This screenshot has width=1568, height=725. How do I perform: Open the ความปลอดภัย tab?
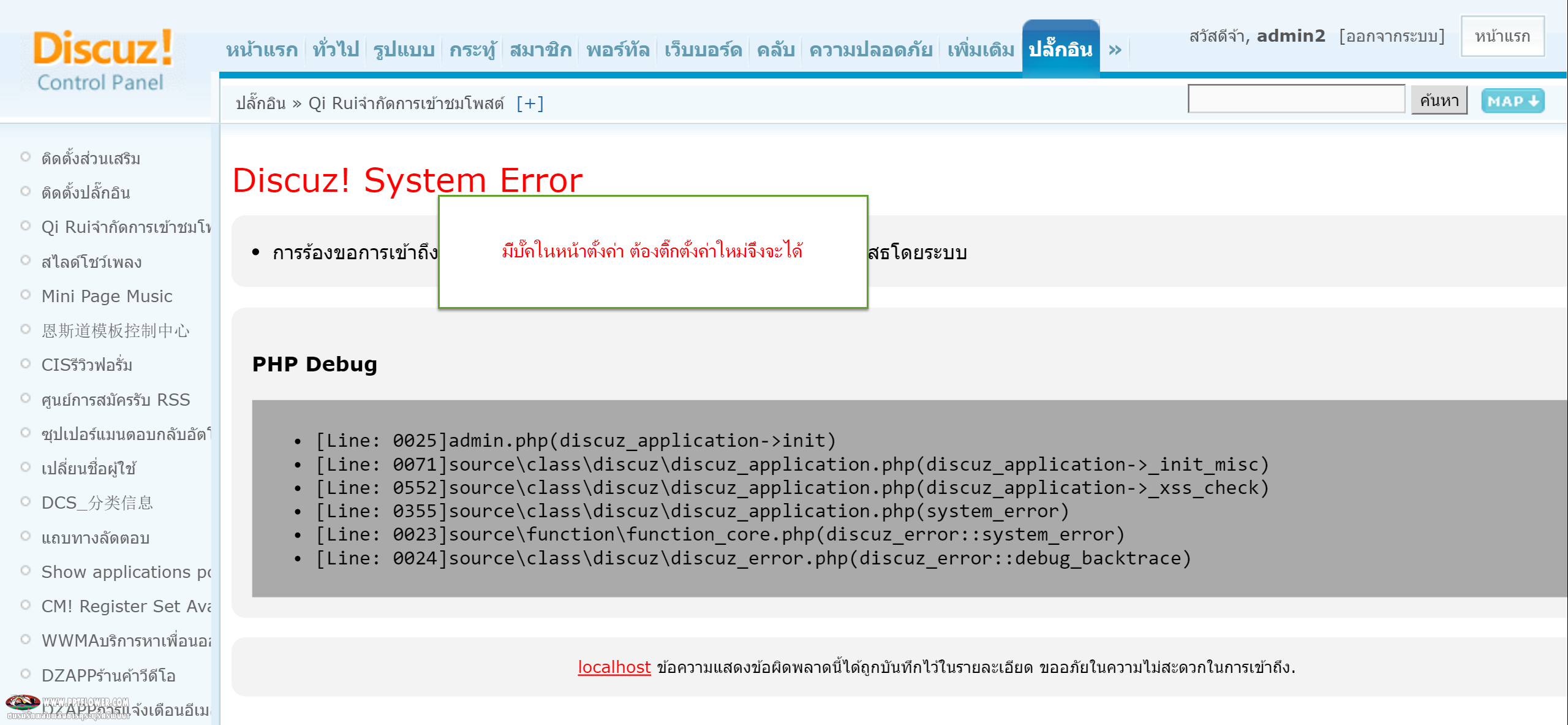[870, 49]
